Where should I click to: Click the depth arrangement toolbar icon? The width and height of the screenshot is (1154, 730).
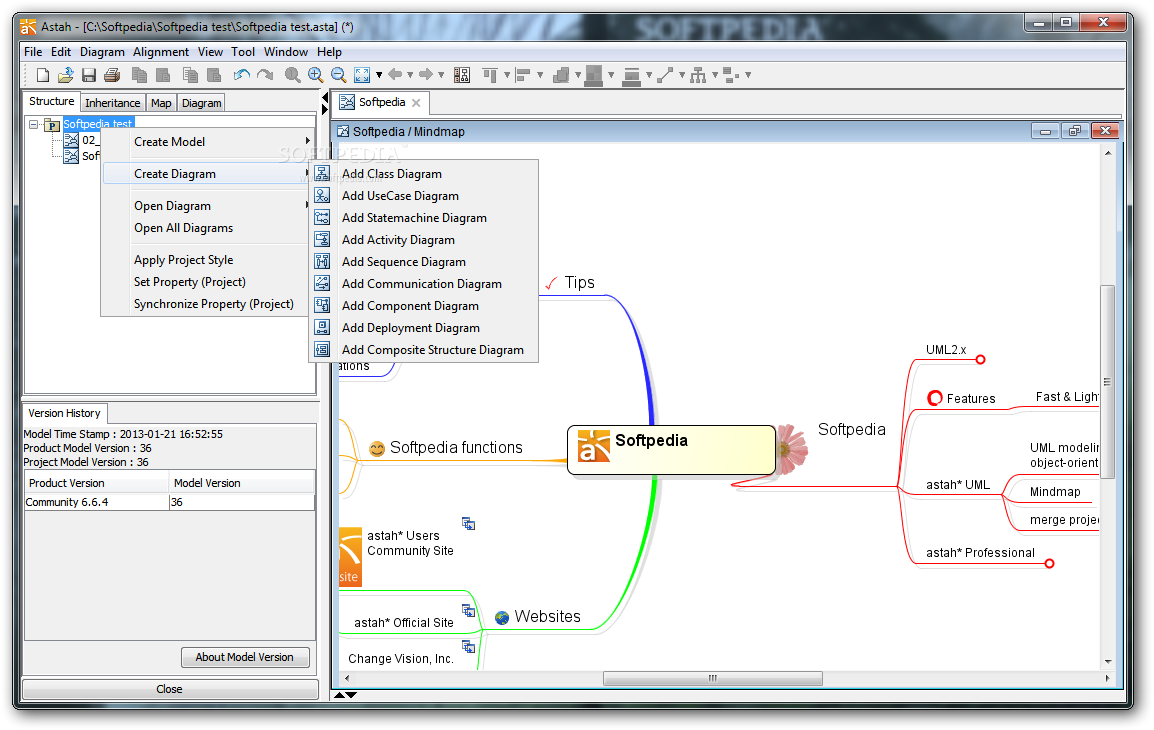(561, 75)
